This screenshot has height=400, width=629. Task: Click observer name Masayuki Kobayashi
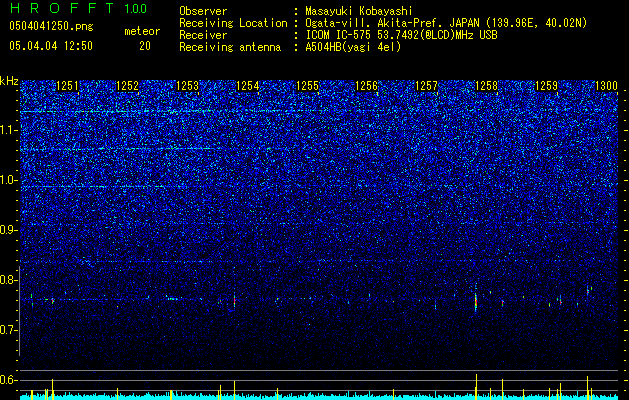pyautogui.click(x=359, y=11)
